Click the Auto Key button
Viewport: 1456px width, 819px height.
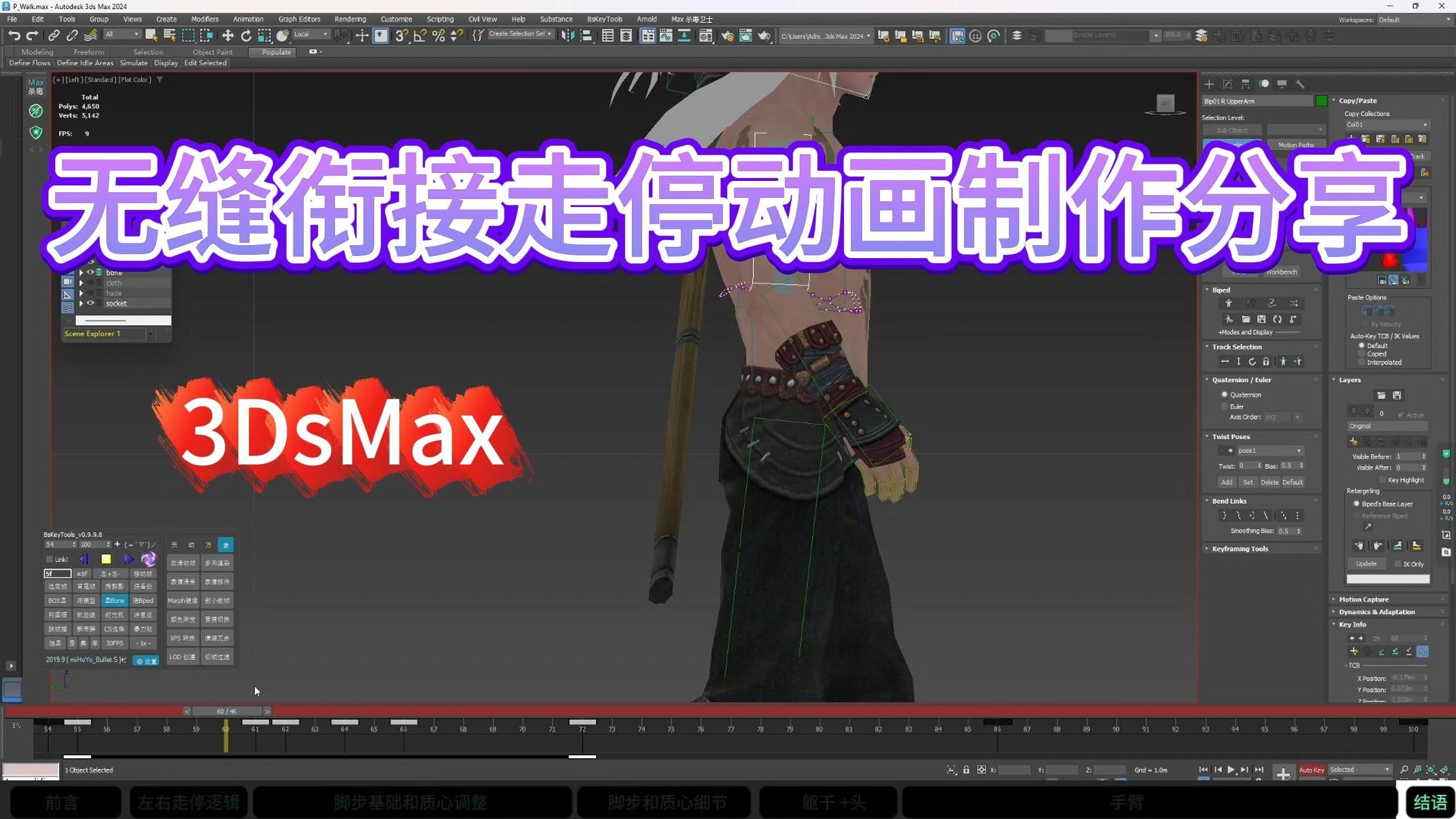1312,770
